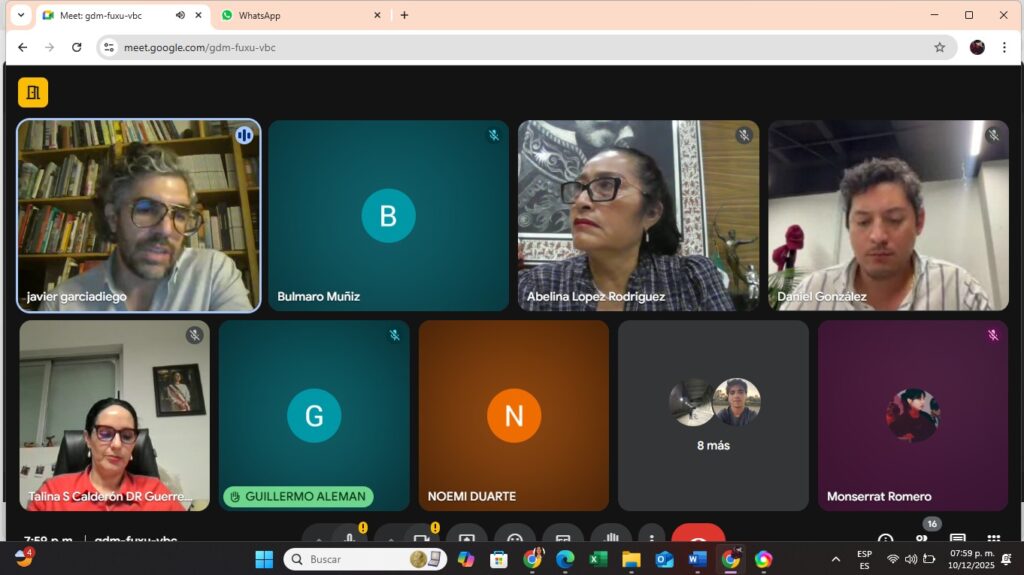Open the people panel showing 16 participants
1024x575 pixels.
point(921,538)
